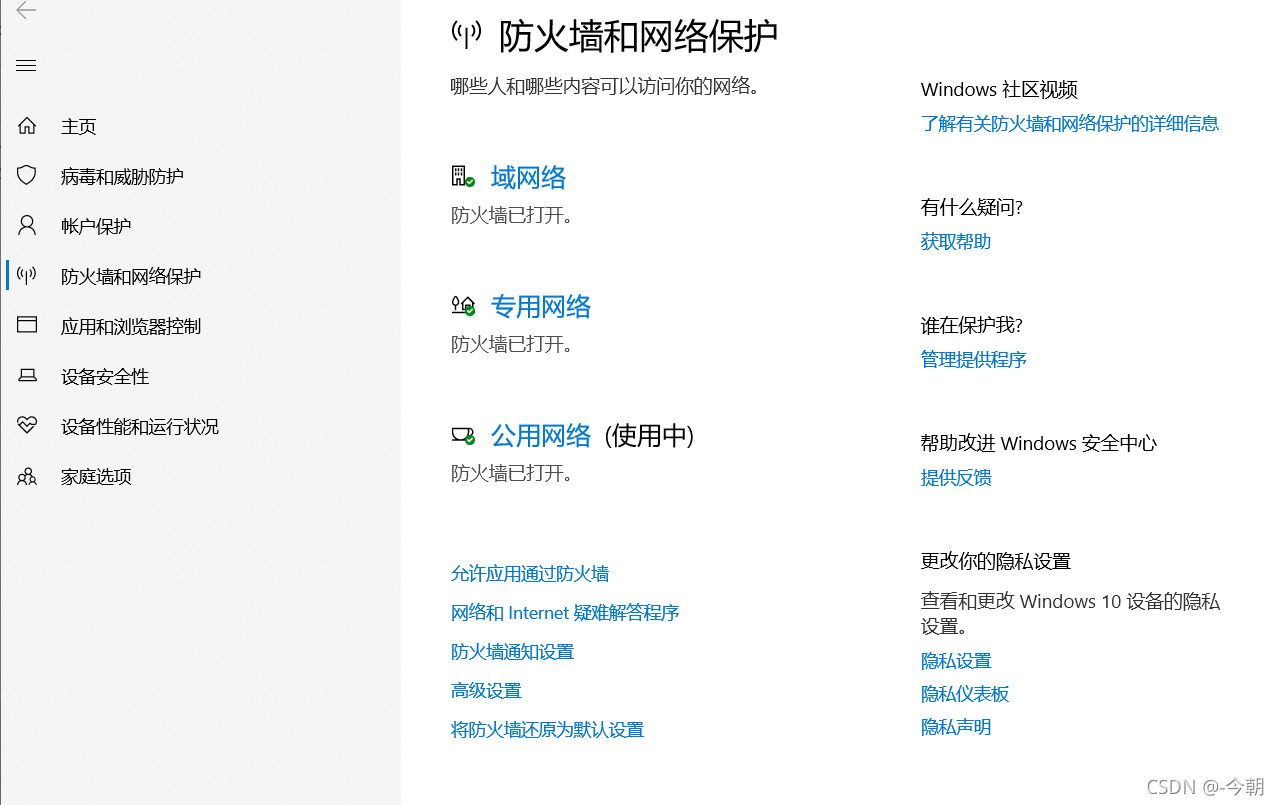Click 哪些人和哪些内容可以访问你的网络 subtitle

coord(605,86)
